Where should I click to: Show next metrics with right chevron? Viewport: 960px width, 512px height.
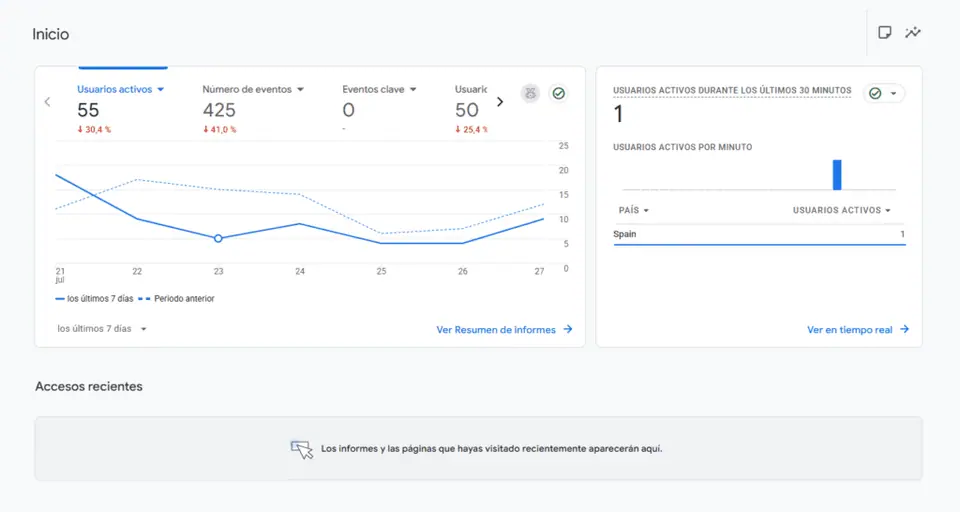[x=500, y=102]
